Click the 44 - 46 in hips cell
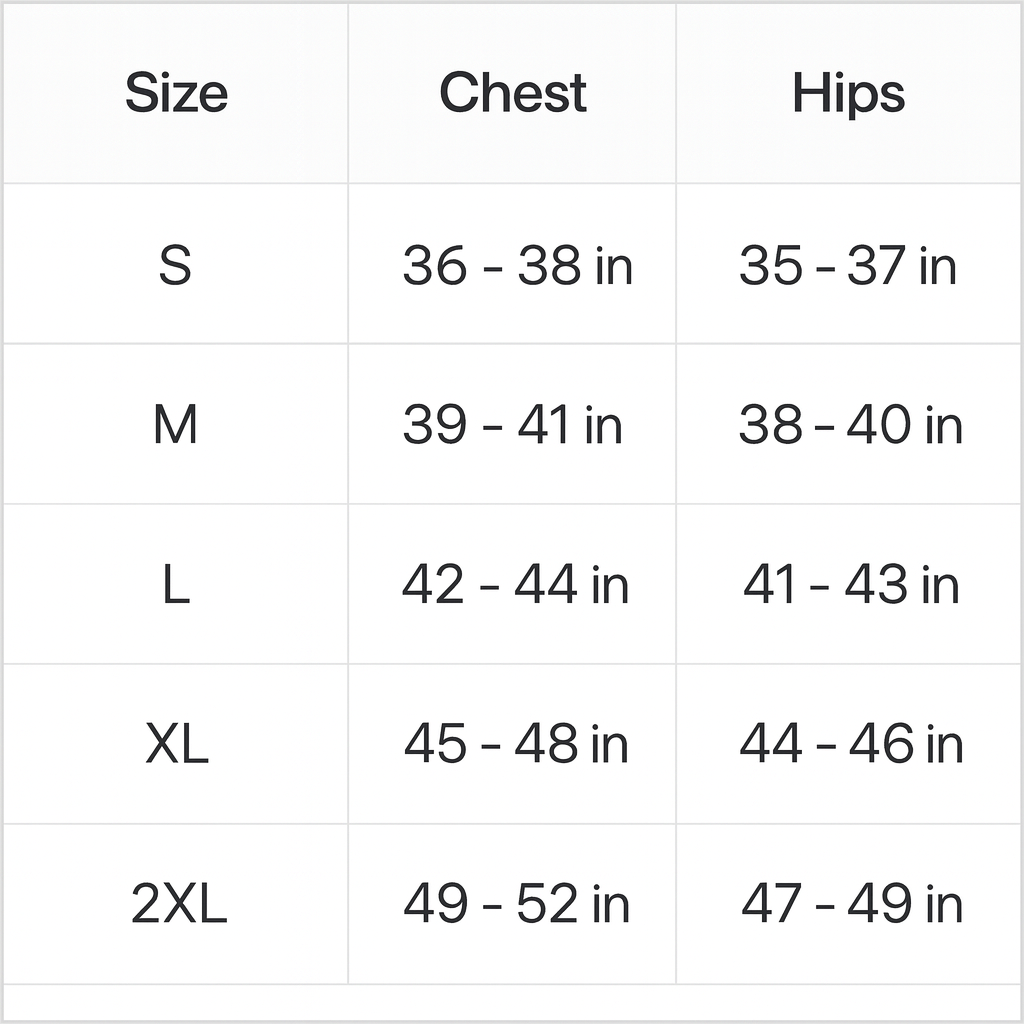 point(851,745)
